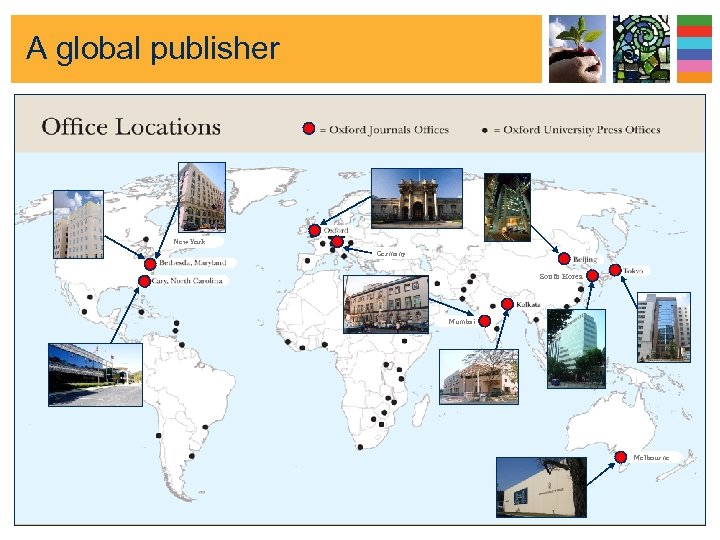Select the red Melbourne office marker
The height and width of the screenshot is (540, 720).
pyautogui.click(x=620, y=457)
